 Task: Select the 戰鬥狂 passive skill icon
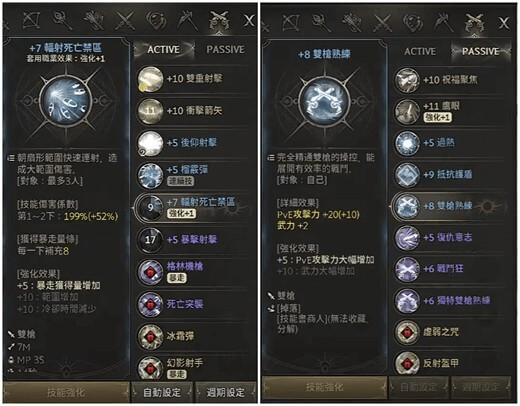pyautogui.click(x=407, y=269)
